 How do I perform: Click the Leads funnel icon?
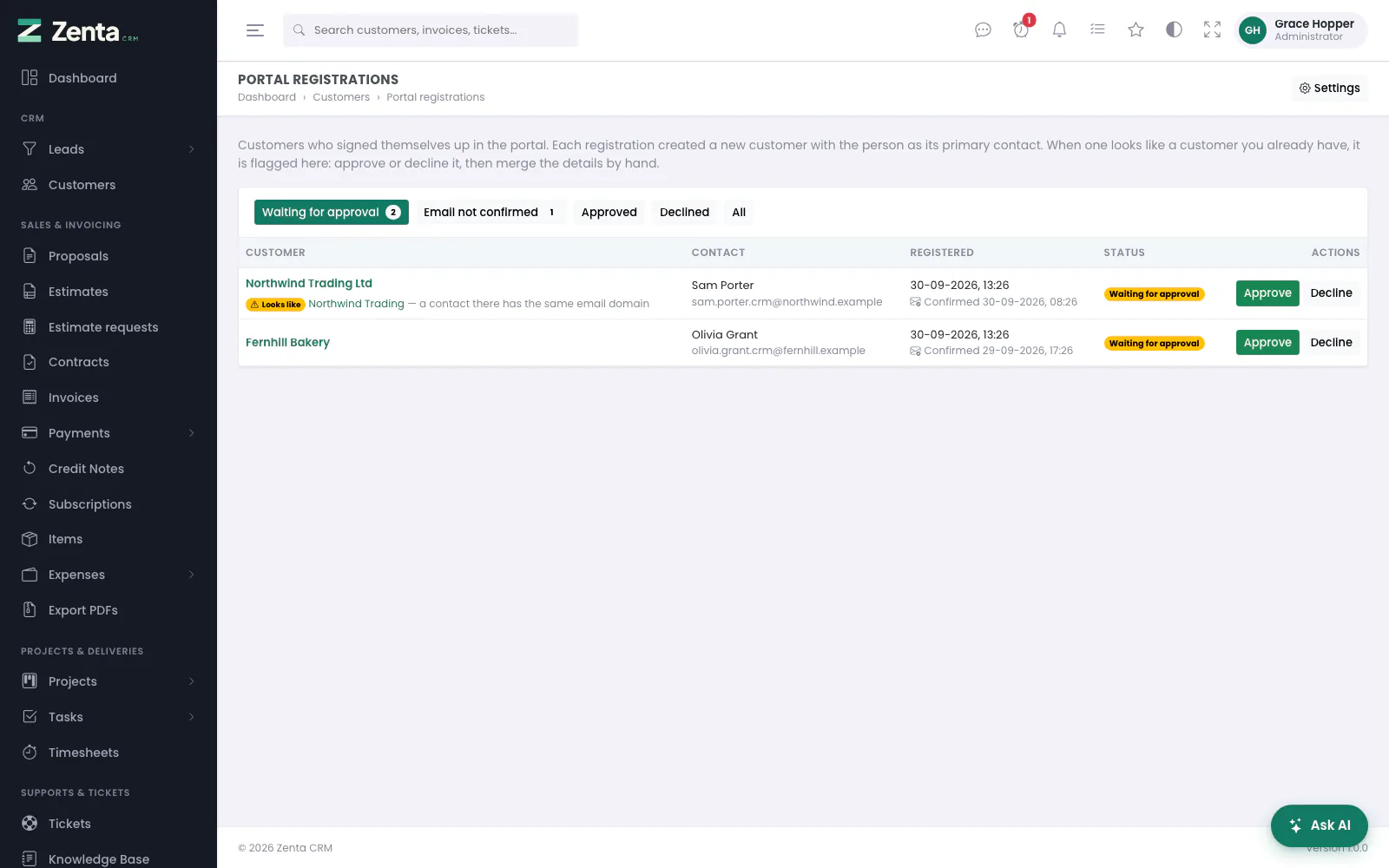coord(30,149)
